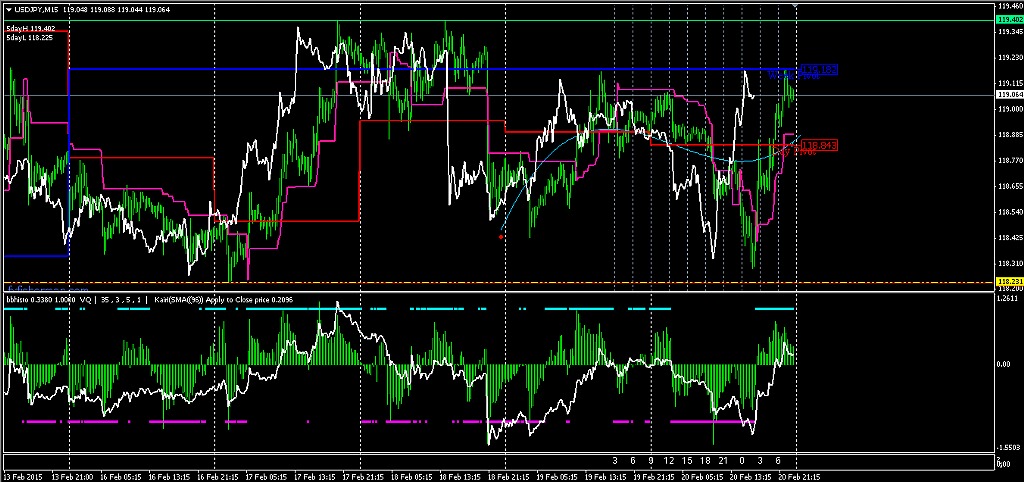Select the red 118.843 price label box
This screenshot has height=482, width=1024.
tap(818, 145)
